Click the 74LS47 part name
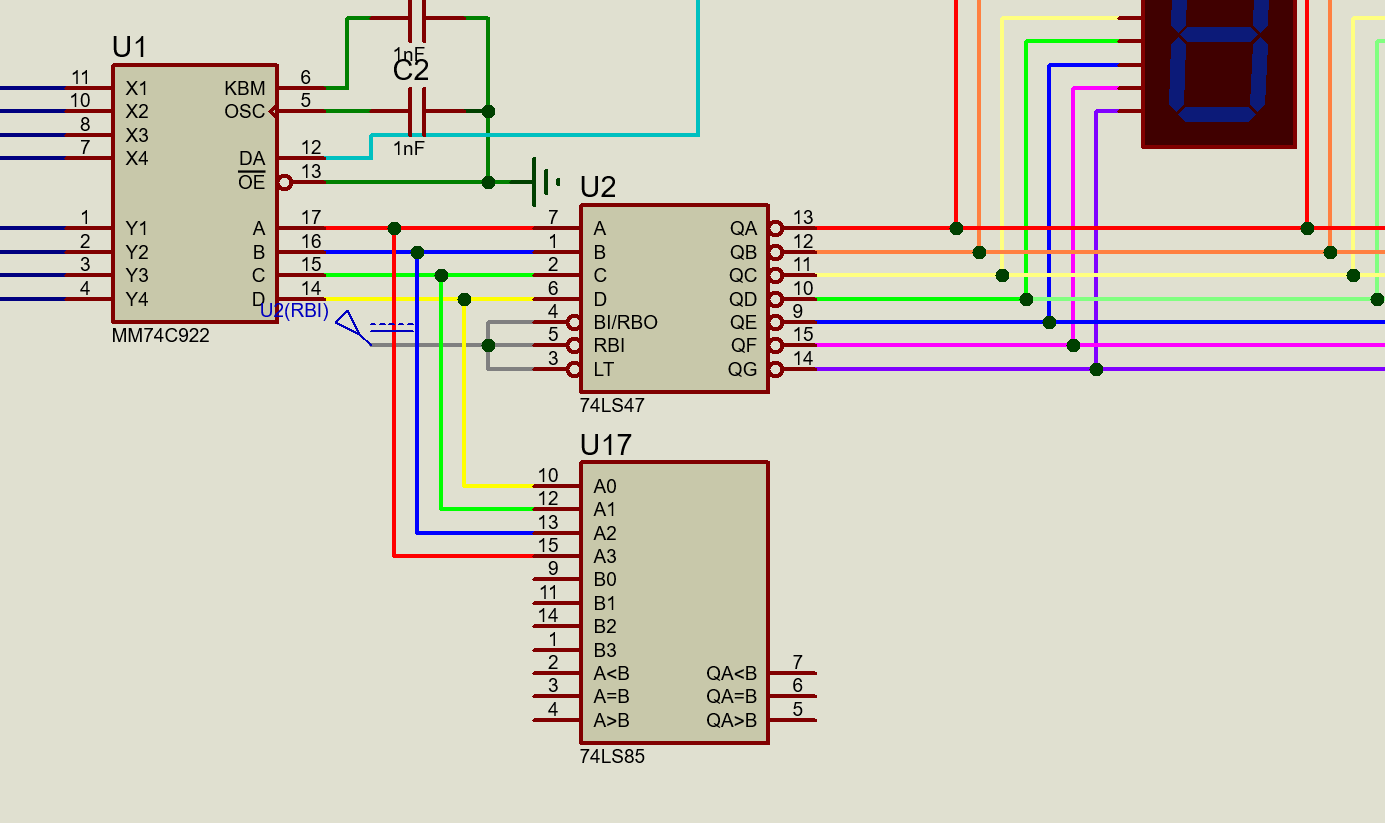Screen dimensions: 1385x823 [x=612, y=406]
